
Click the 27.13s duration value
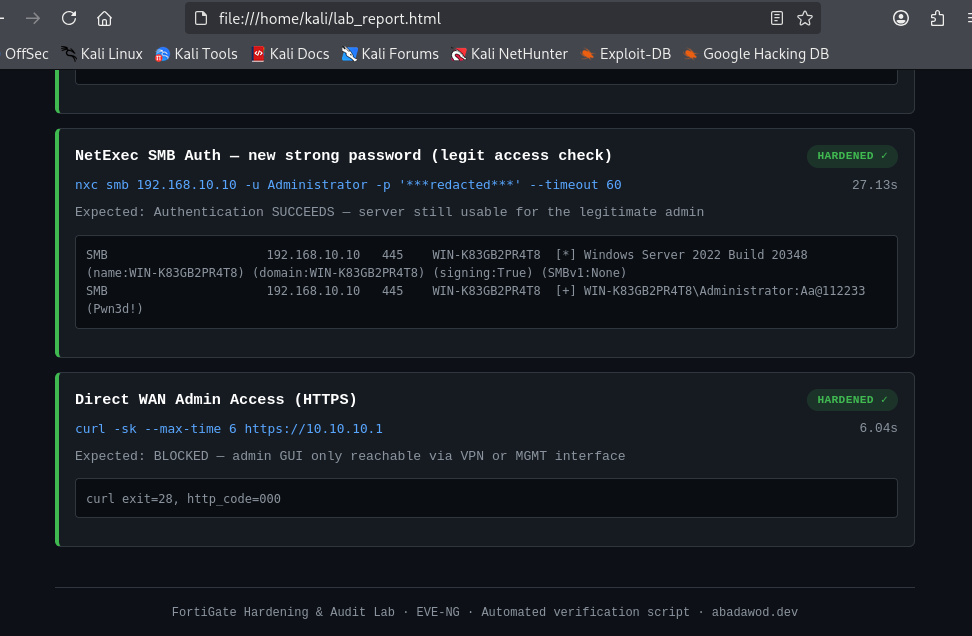874,185
